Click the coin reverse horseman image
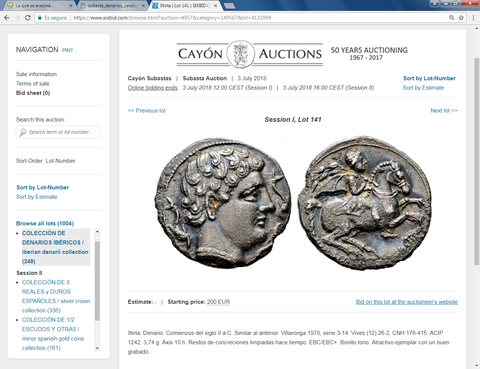 (x=364, y=203)
